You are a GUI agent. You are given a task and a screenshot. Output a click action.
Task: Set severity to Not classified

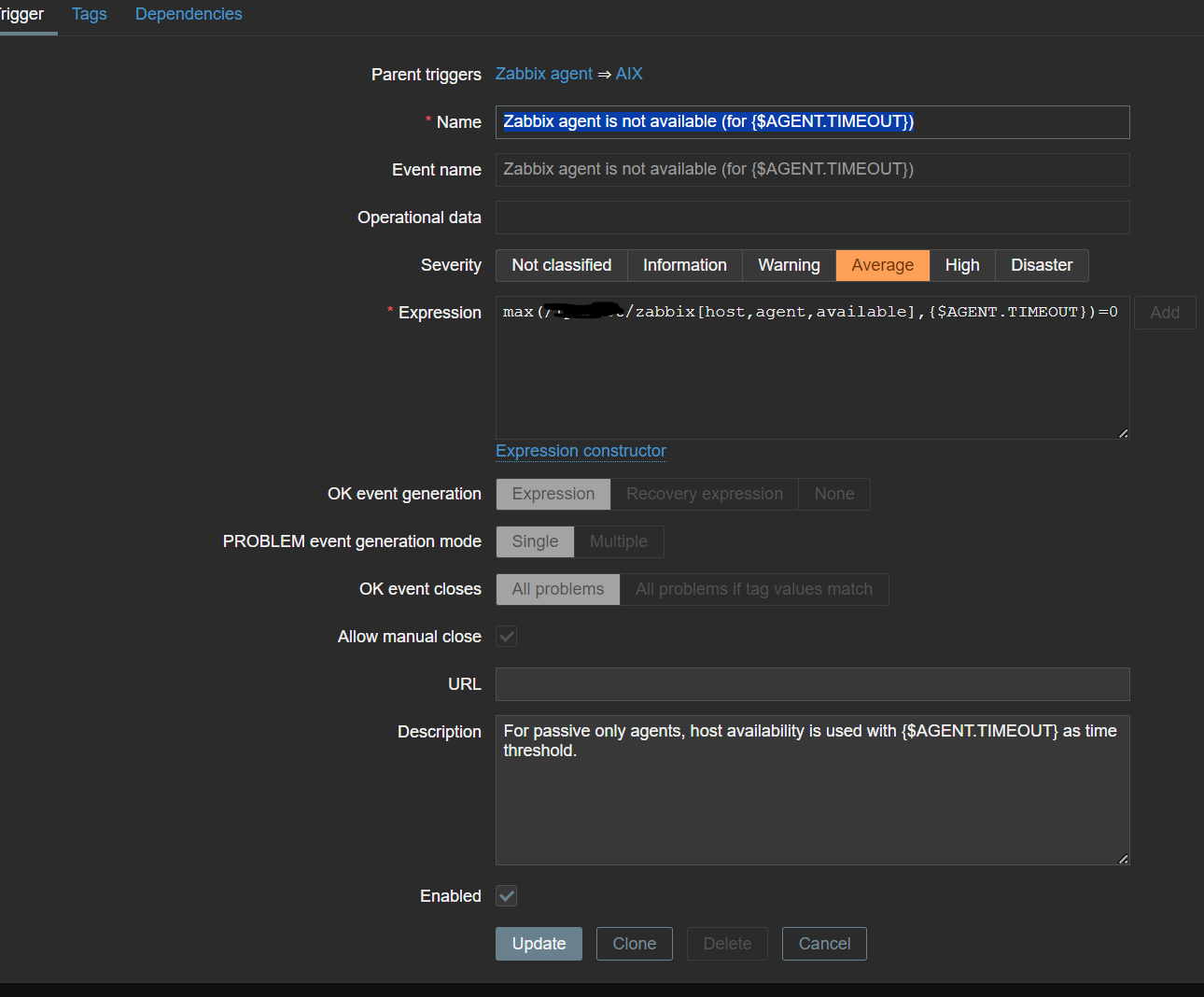(x=562, y=265)
